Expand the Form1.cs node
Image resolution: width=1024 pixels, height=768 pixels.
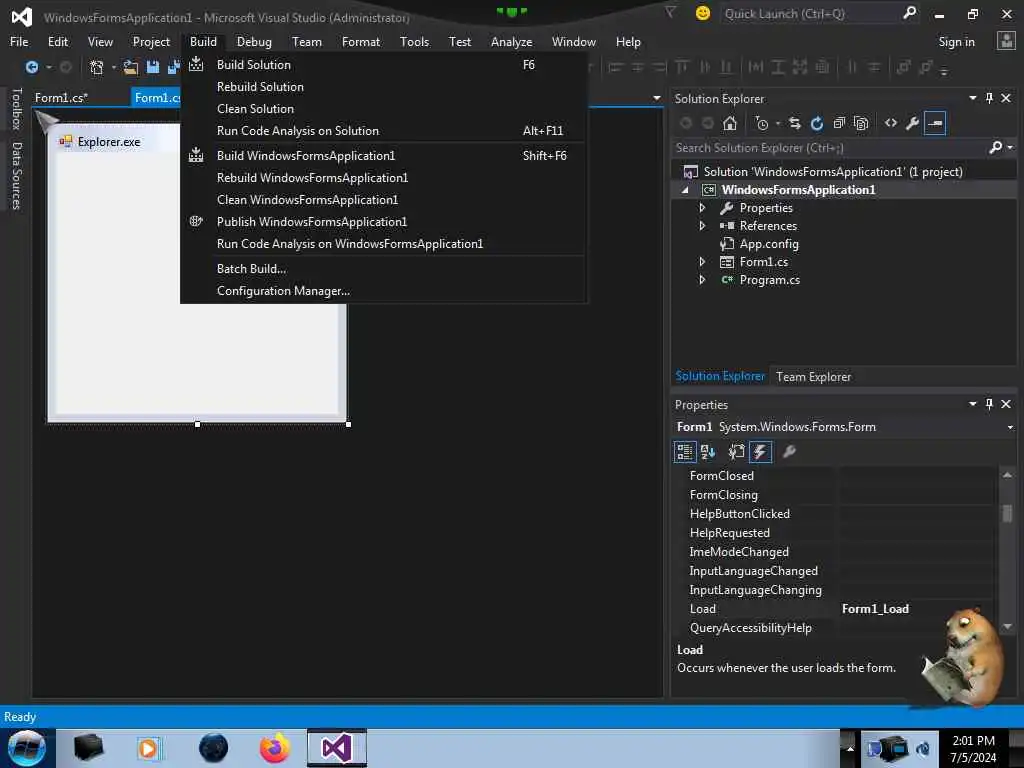[x=702, y=262]
